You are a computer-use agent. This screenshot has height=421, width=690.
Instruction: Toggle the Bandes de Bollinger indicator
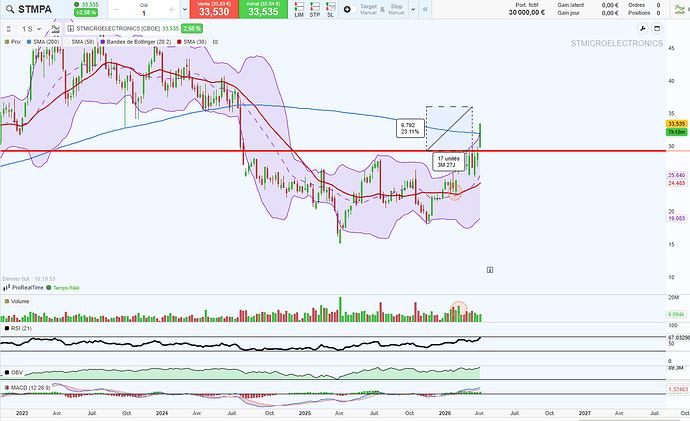pyautogui.click(x=136, y=42)
